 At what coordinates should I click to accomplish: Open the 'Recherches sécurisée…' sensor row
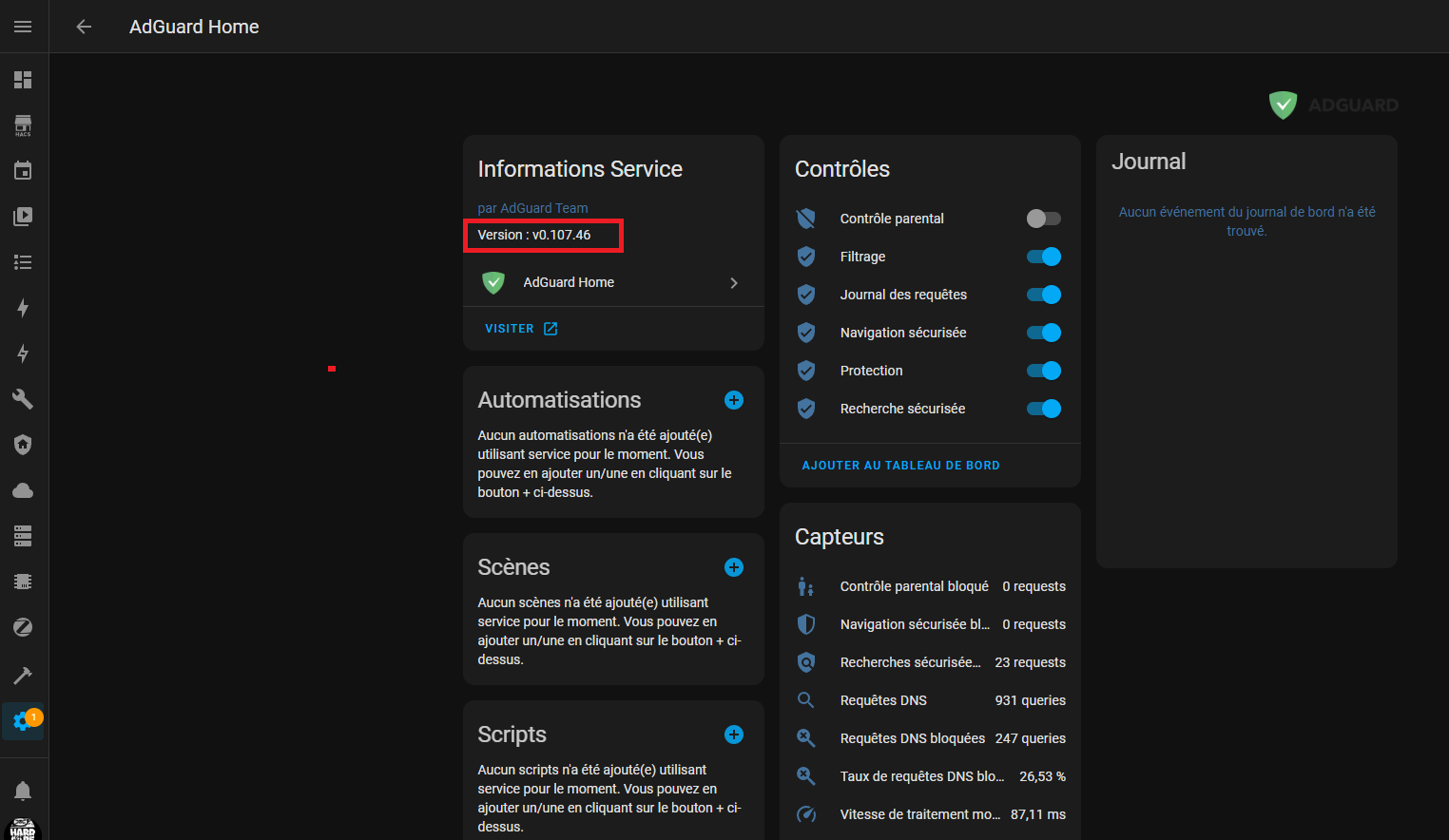930,662
